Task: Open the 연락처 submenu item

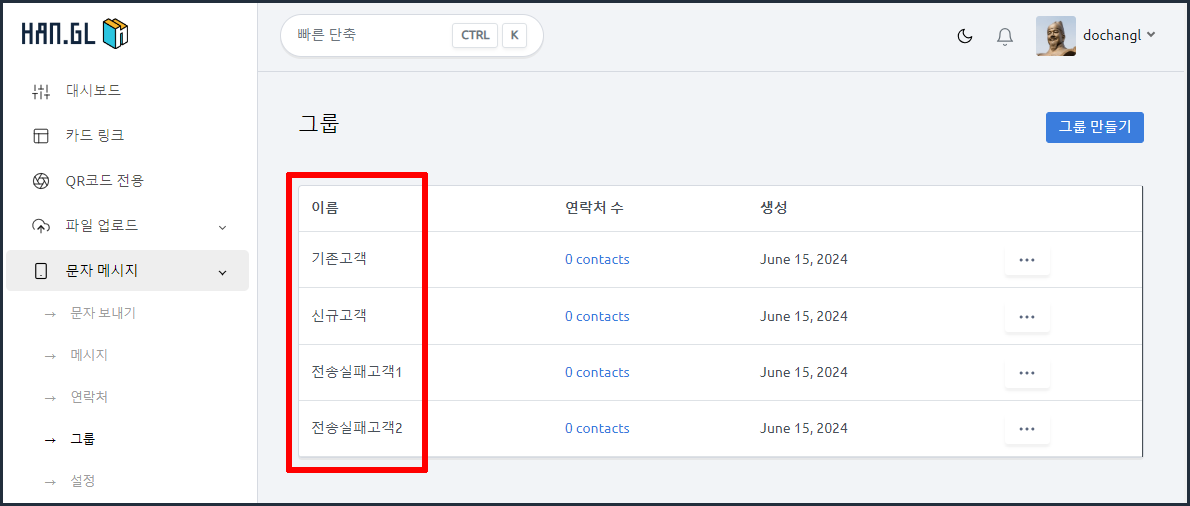Action: (x=87, y=397)
